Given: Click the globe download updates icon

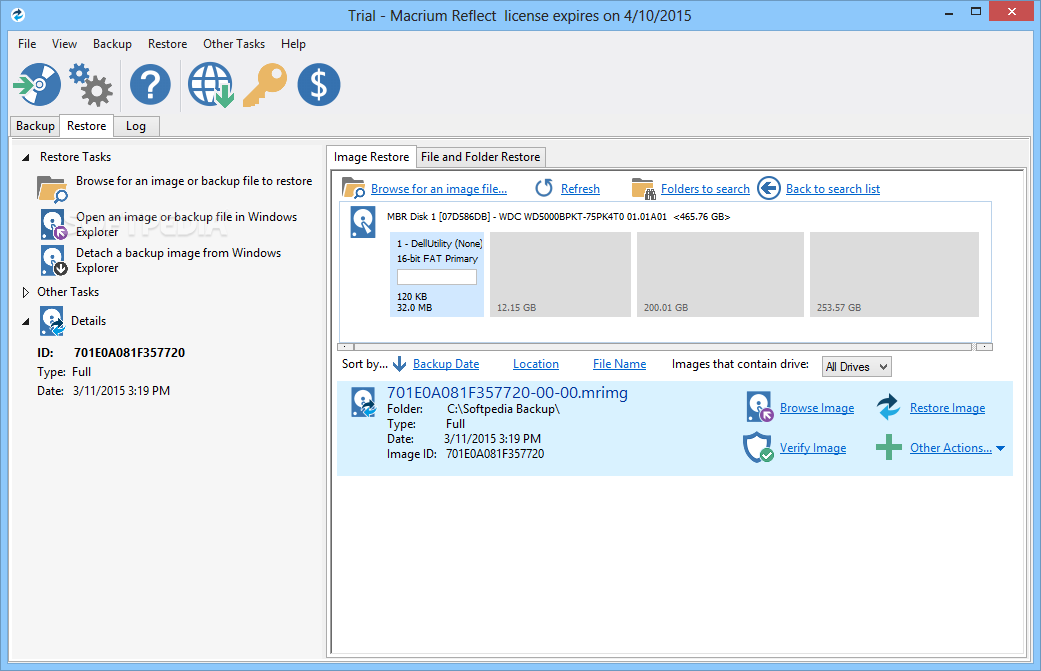Looking at the screenshot, I should point(210,84).
